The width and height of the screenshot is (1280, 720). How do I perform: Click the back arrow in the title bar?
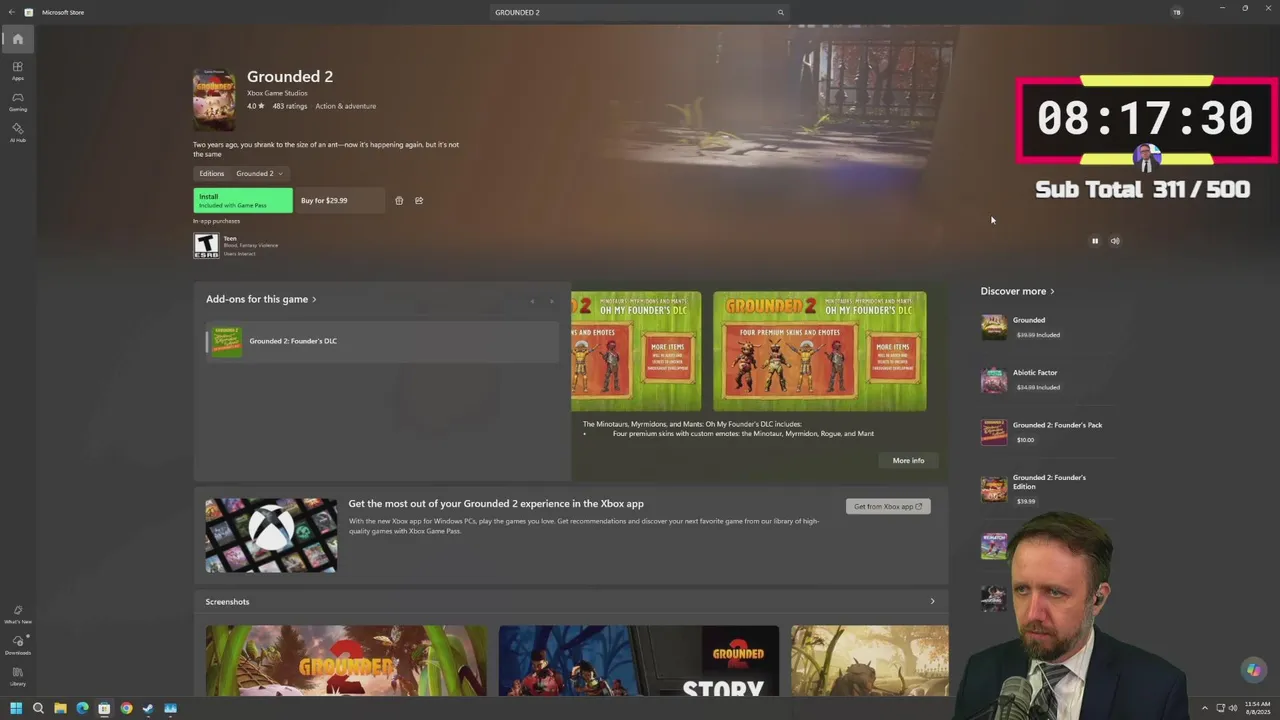(11, 12)
